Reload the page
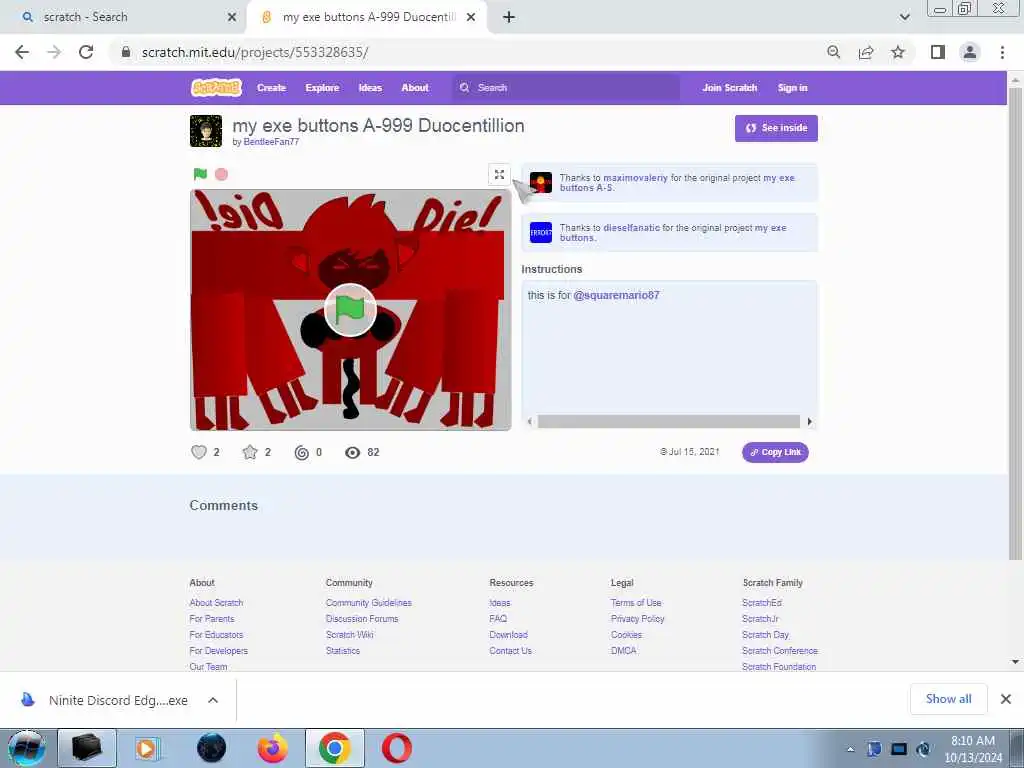This screenshot has height=768, width=1024. point(86,52)
